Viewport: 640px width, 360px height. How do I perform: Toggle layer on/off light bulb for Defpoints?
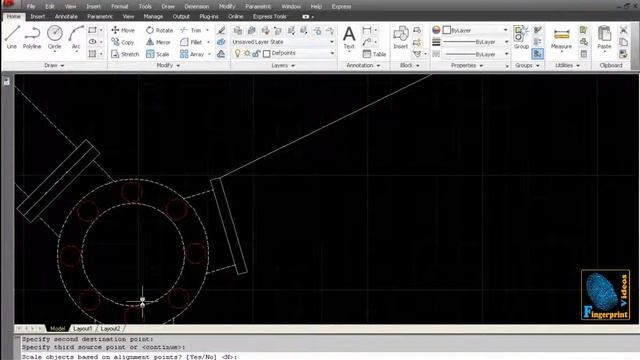pos(238,53)
